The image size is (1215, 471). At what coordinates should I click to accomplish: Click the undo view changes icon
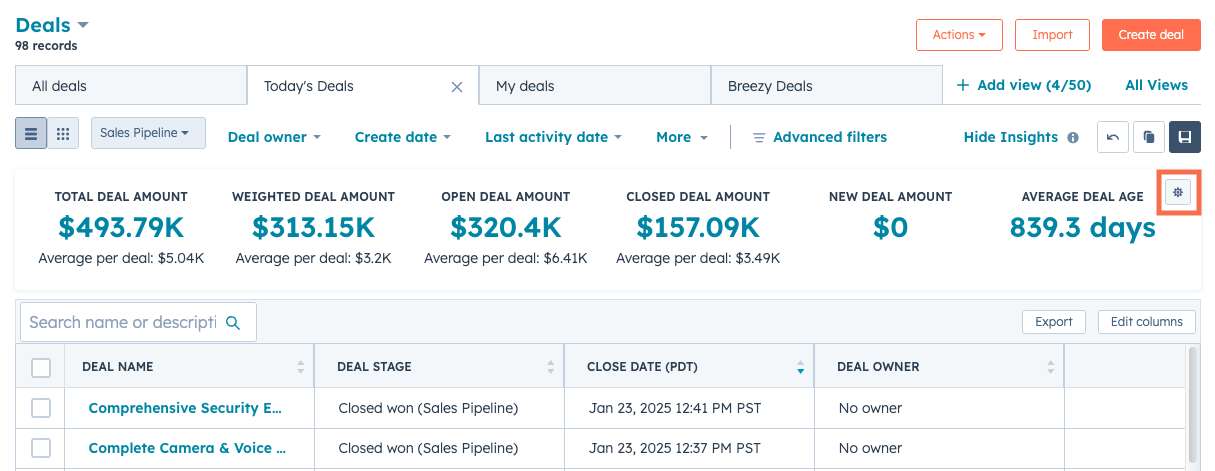click(x=1113, y=137)
